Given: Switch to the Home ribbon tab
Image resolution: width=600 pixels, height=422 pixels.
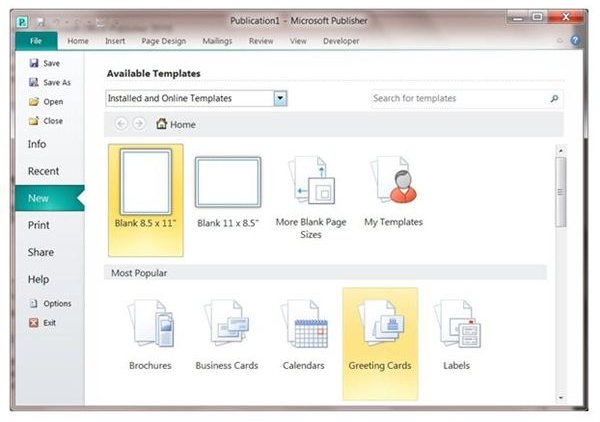Looking at the screenshot, I should pyautogui.click(x=78, y=41).
